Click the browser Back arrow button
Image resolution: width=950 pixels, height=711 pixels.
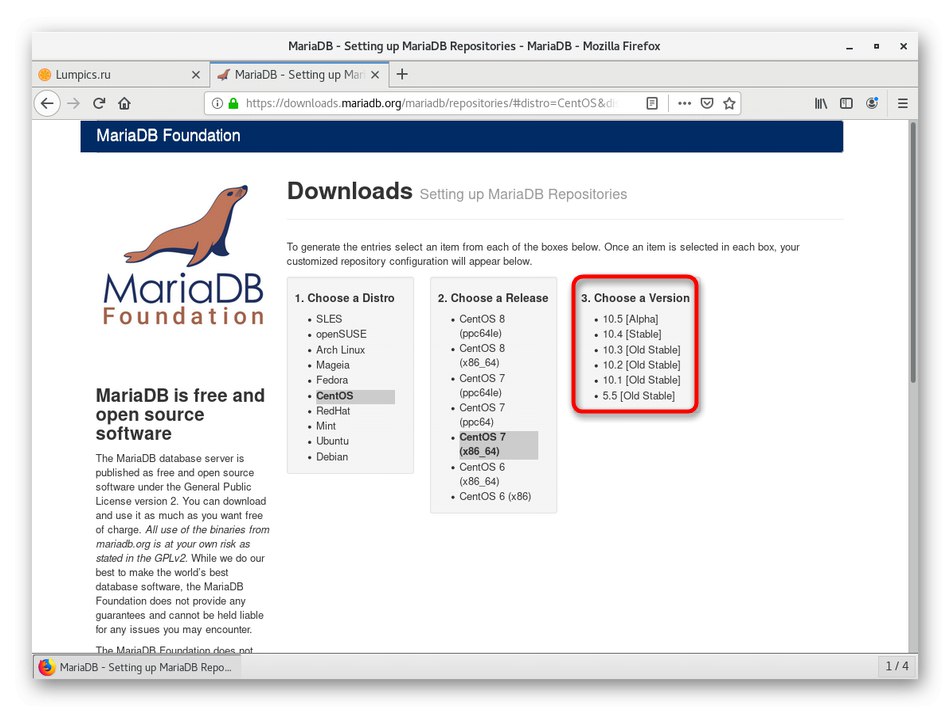pos(47,104)
